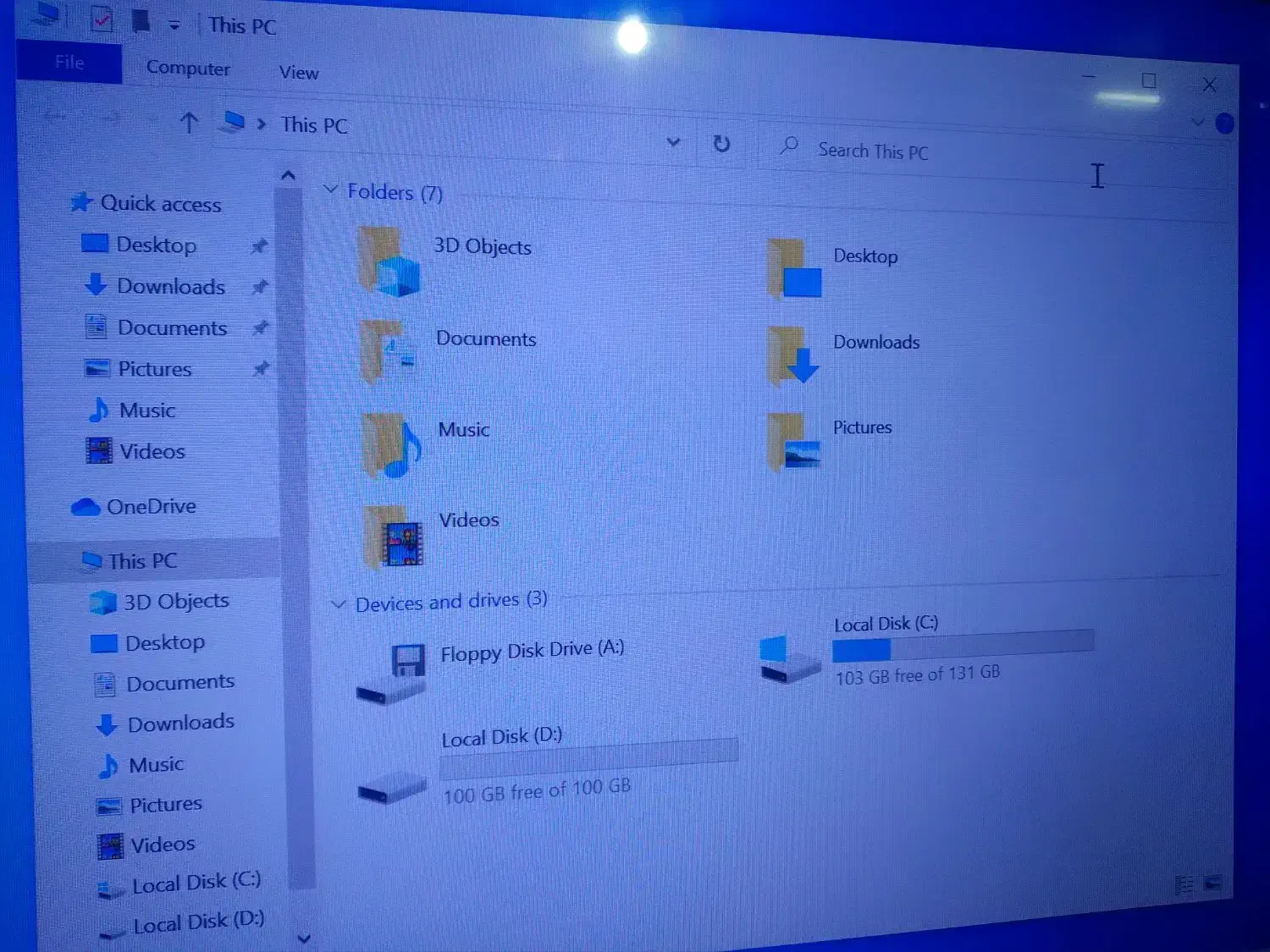The image size is (1270, 952).
Task: Select Documents under Quick access in navigation pane
Action: coord(173,327)
